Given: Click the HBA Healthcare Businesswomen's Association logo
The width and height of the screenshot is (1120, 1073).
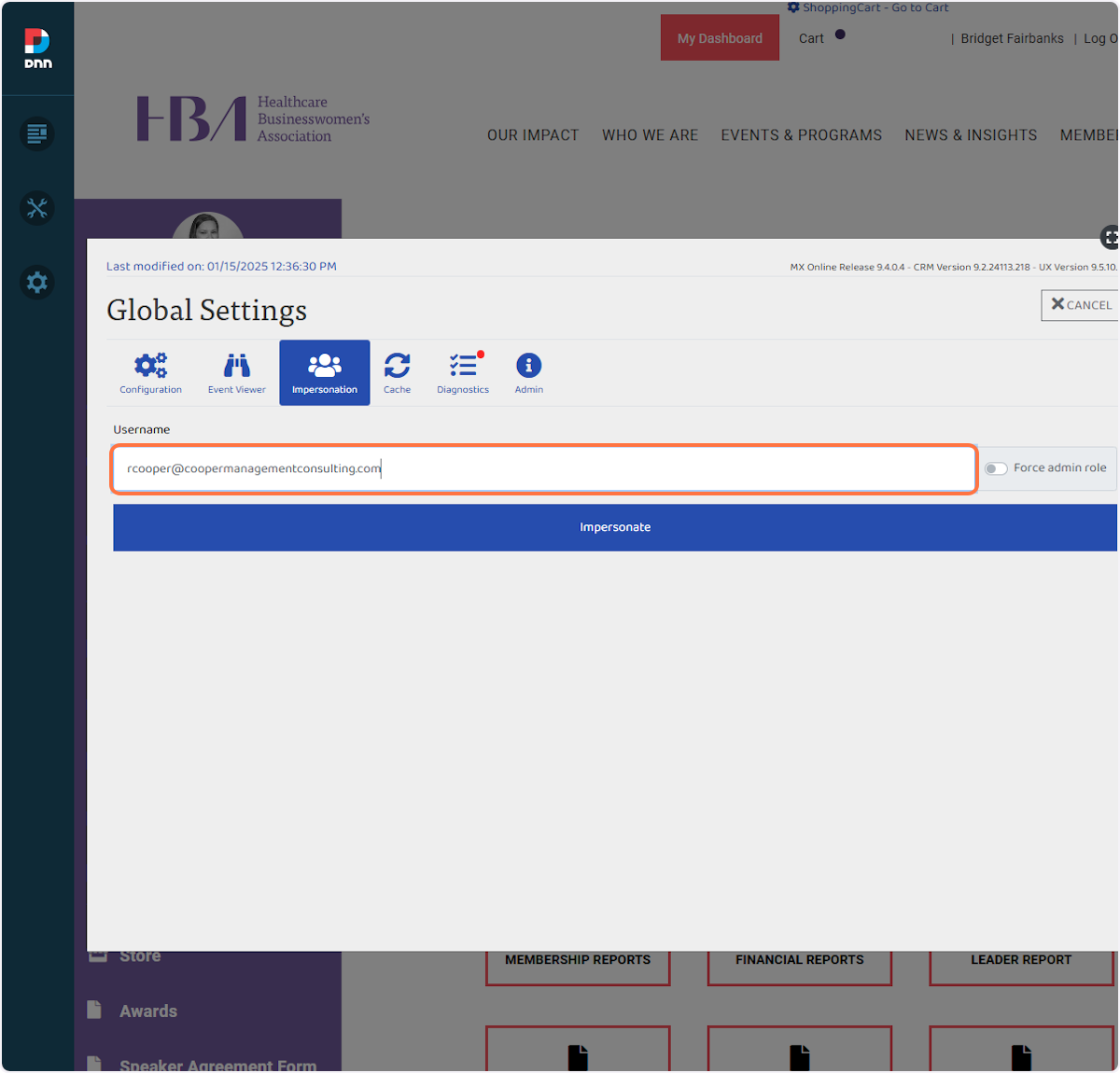Looking at the screenshot, I should 254,119.
